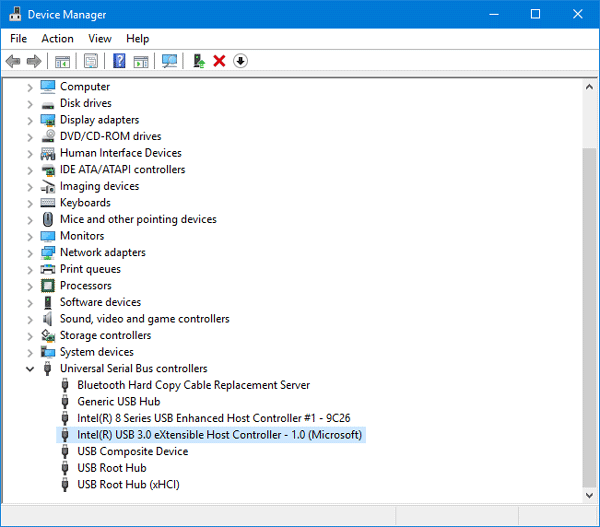Select USB Root Hub (xHCI) entry

click(x=128, y=485)
